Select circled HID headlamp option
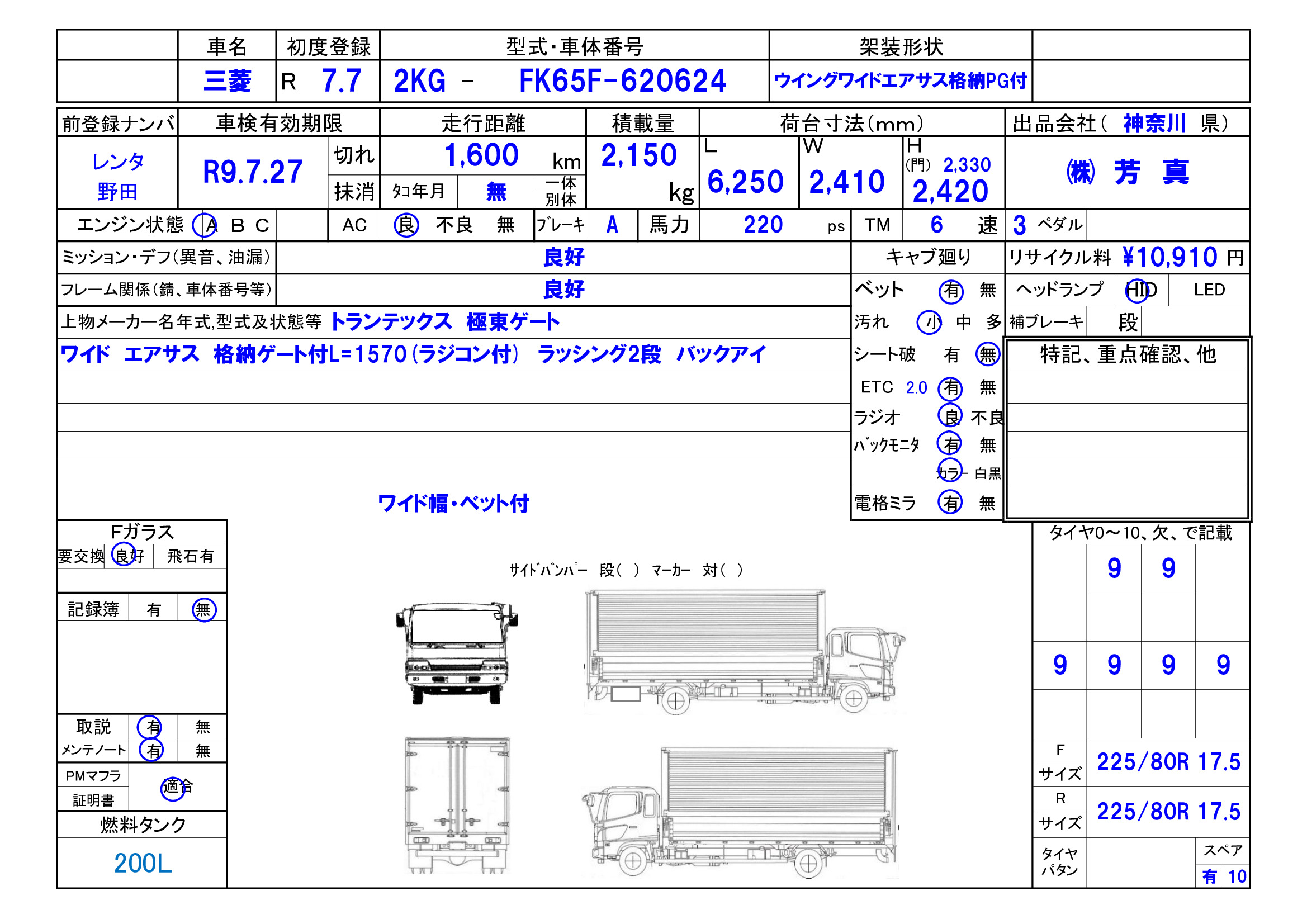This screenshot has width=1307, height=924. [x=1140, y=290]
